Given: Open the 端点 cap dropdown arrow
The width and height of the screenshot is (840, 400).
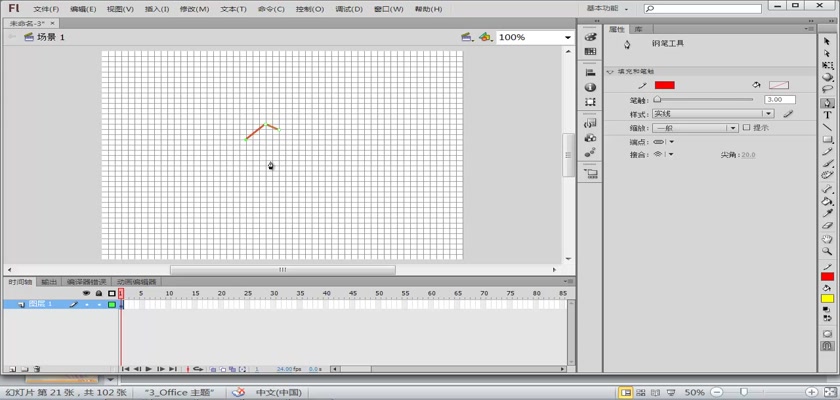Looking at the screenshot, I should point(672,142).
